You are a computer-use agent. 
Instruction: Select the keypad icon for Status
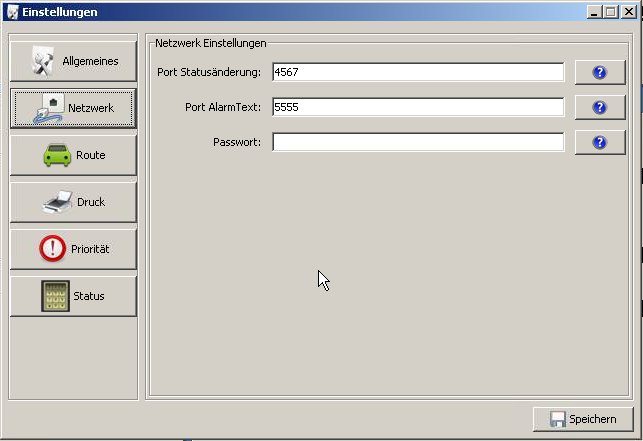(x=55, y=296)
